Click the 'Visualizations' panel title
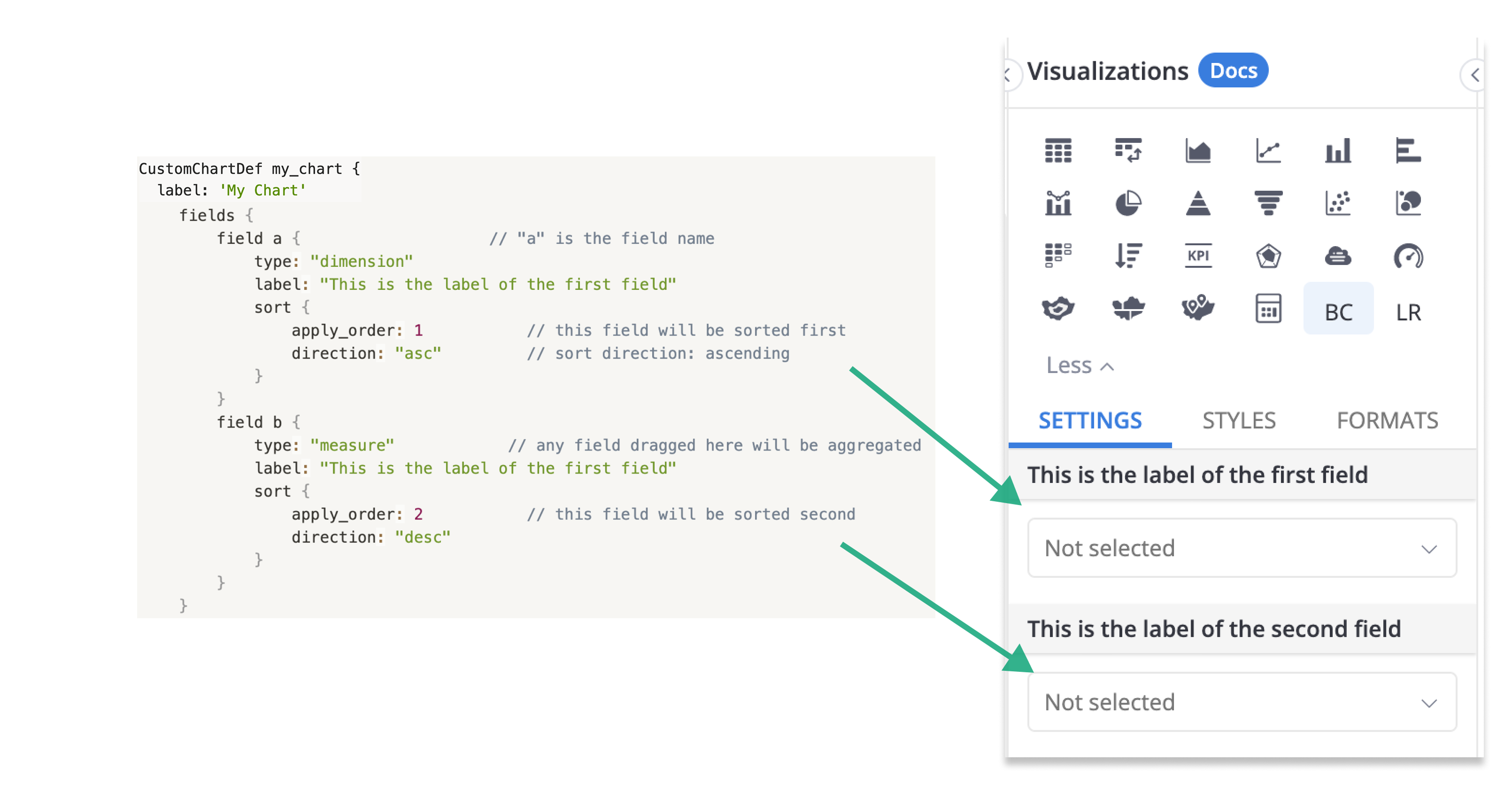The height and width of the screenshot is (793, 1512). (x=1107, y=71)
